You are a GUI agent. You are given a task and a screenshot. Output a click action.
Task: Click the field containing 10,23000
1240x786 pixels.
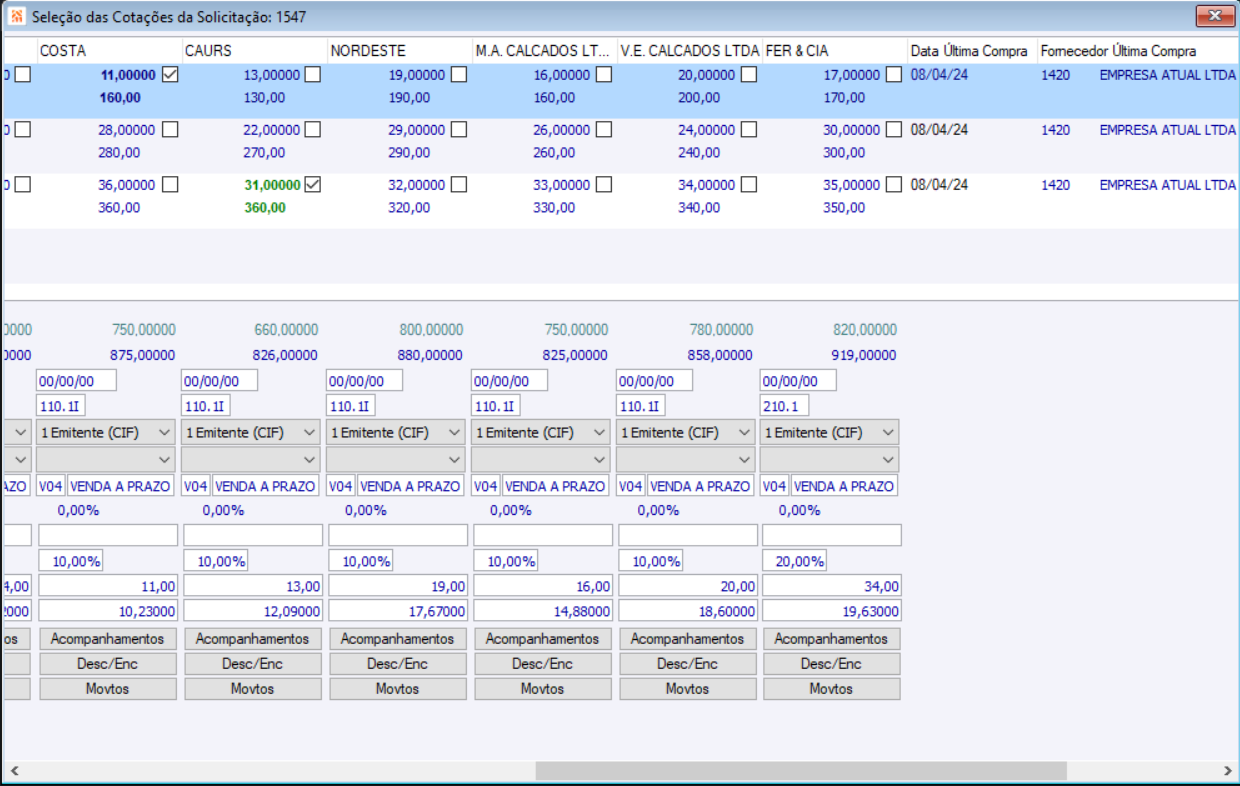108,611
